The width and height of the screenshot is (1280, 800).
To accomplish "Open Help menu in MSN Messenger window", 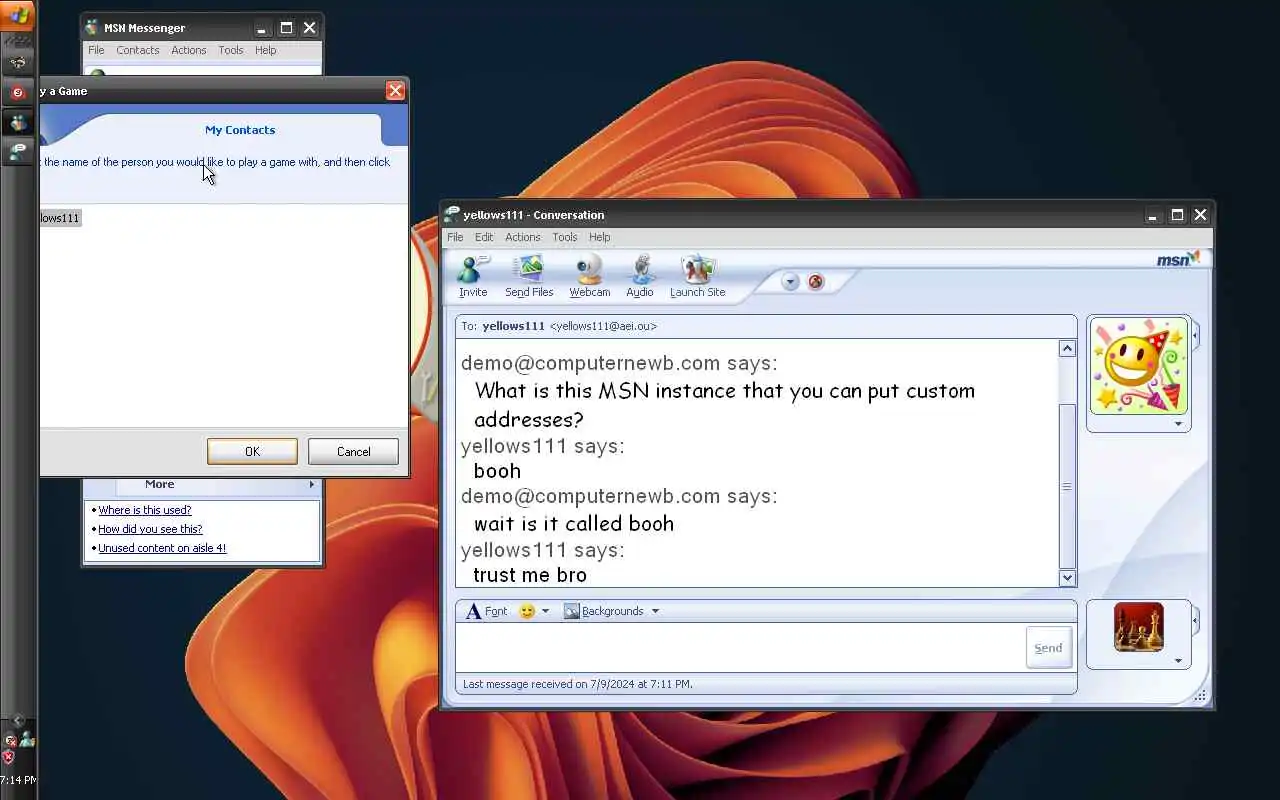I will coord(265,50).
